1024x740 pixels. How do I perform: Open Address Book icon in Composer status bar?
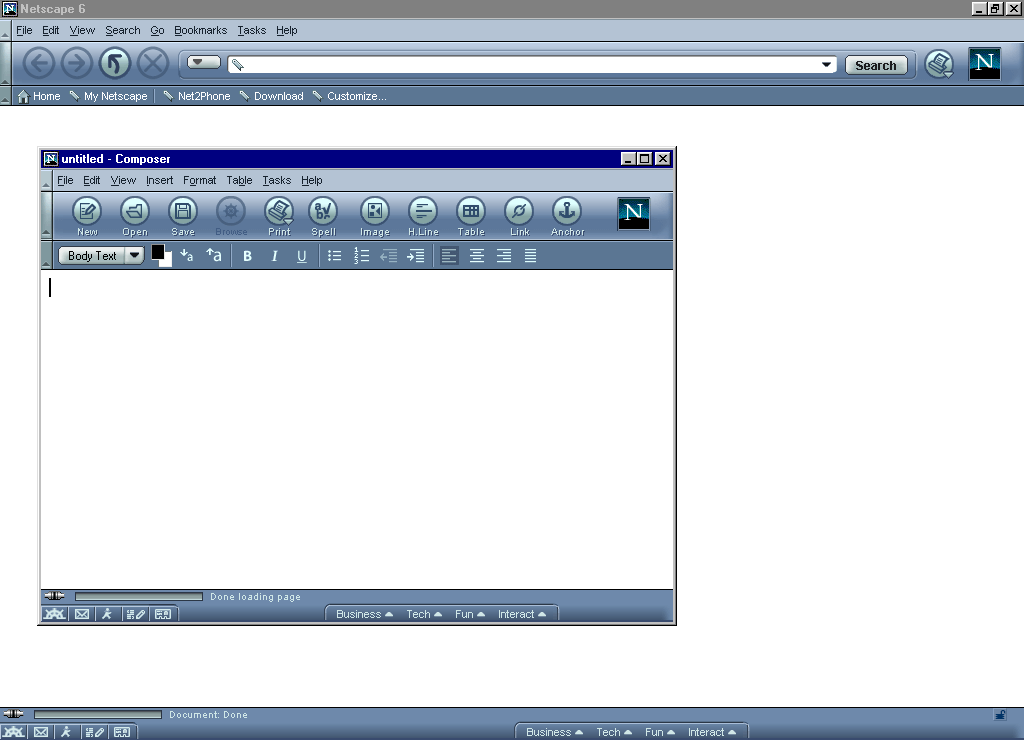pyautogui.click(x=163, y=614)
